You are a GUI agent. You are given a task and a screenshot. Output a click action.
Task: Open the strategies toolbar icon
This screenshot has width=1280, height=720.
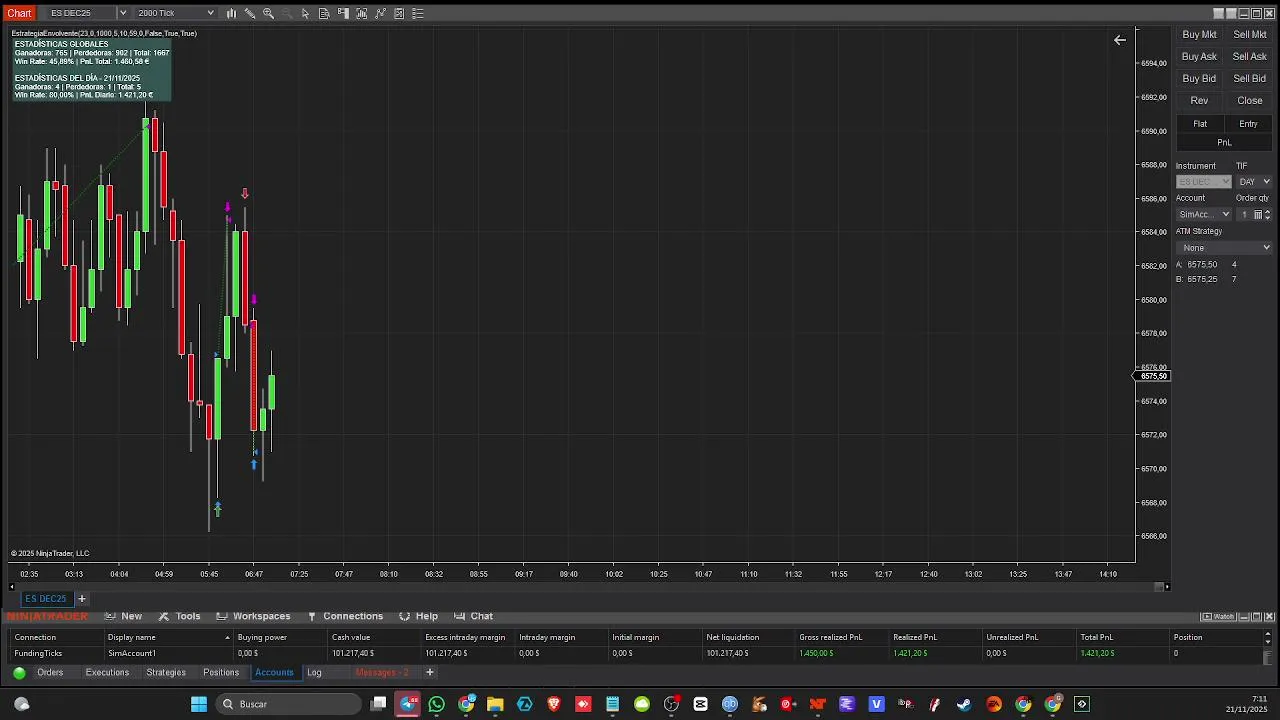point(399,13)
